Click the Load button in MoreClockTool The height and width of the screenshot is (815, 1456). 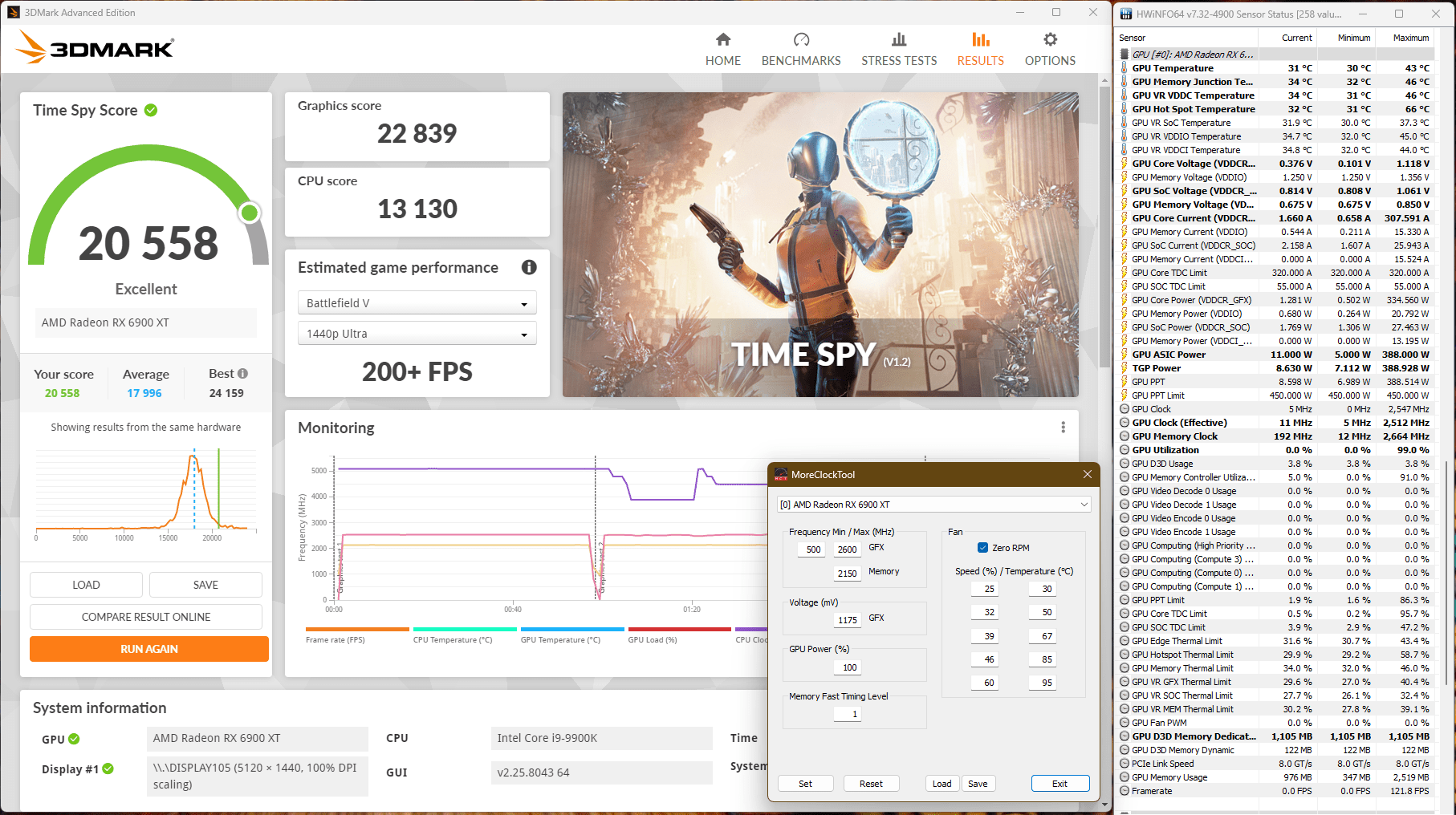click(x=942, y=784)
